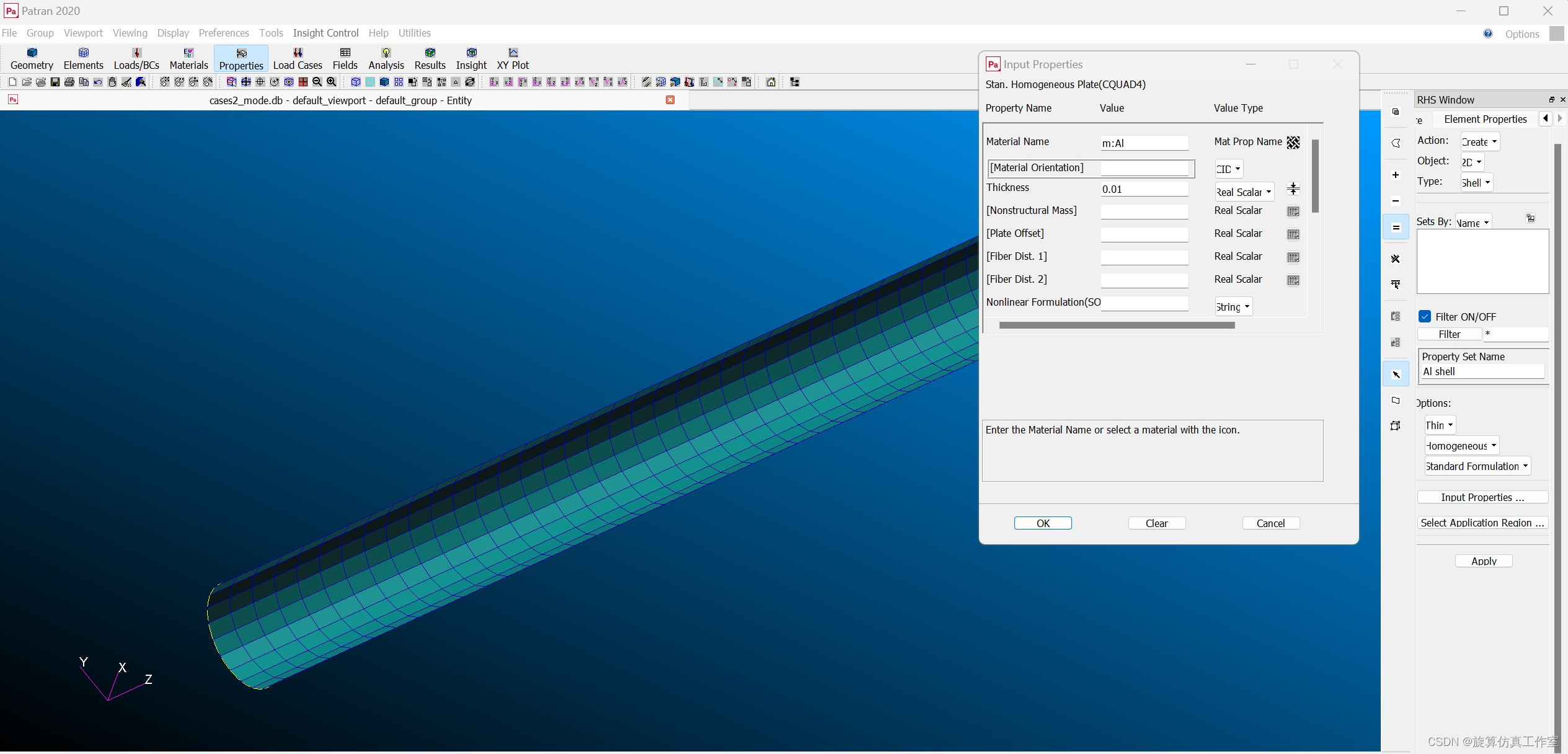
Task: Toggle the Filter ON/OFF checkbox
Action: (x=1425, y=316)
